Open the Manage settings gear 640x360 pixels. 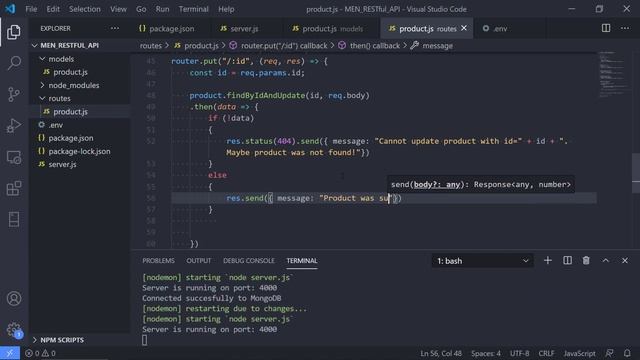[14, 329]
